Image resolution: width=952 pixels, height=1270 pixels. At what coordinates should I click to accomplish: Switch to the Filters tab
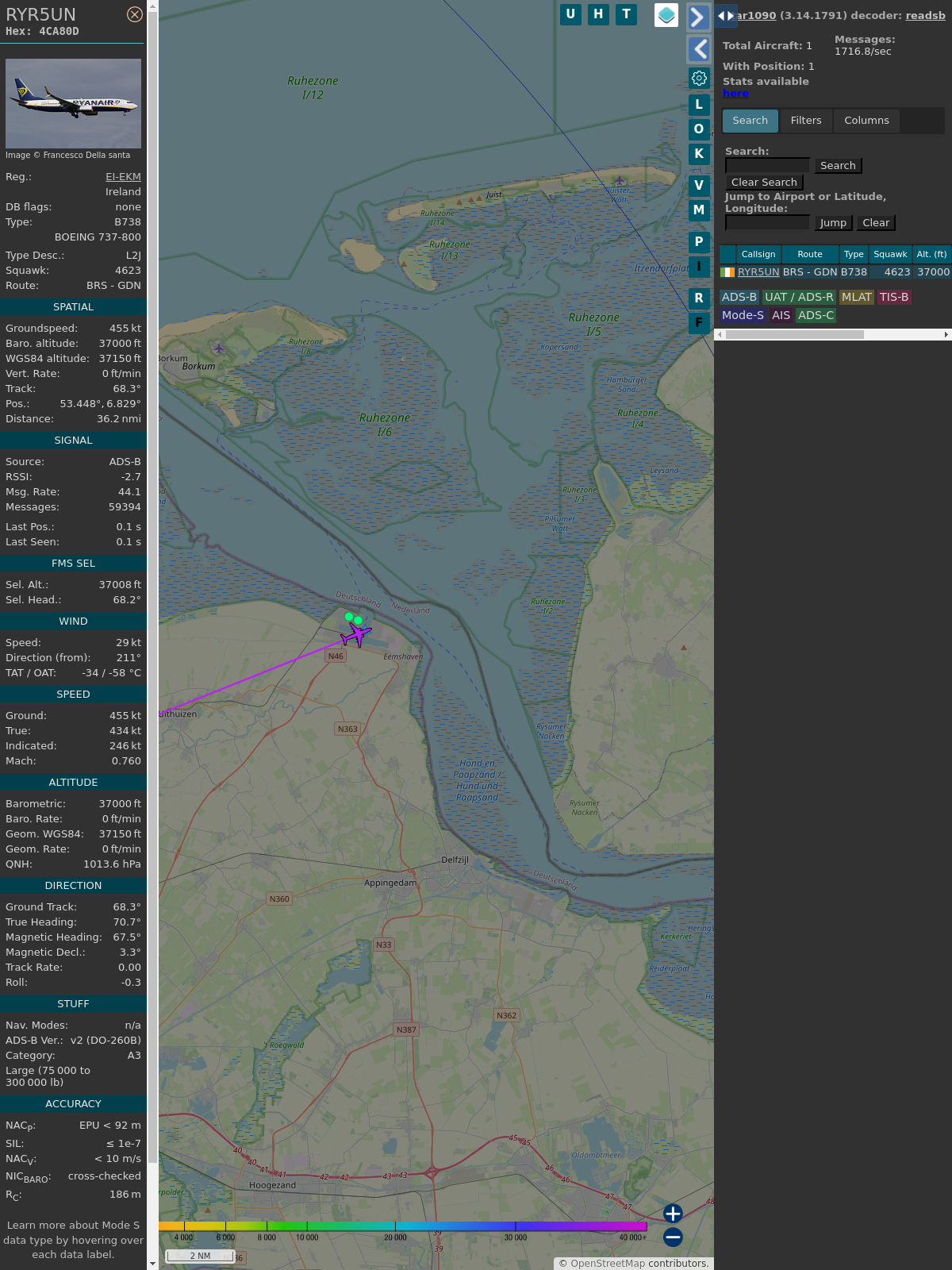point(805,121)
